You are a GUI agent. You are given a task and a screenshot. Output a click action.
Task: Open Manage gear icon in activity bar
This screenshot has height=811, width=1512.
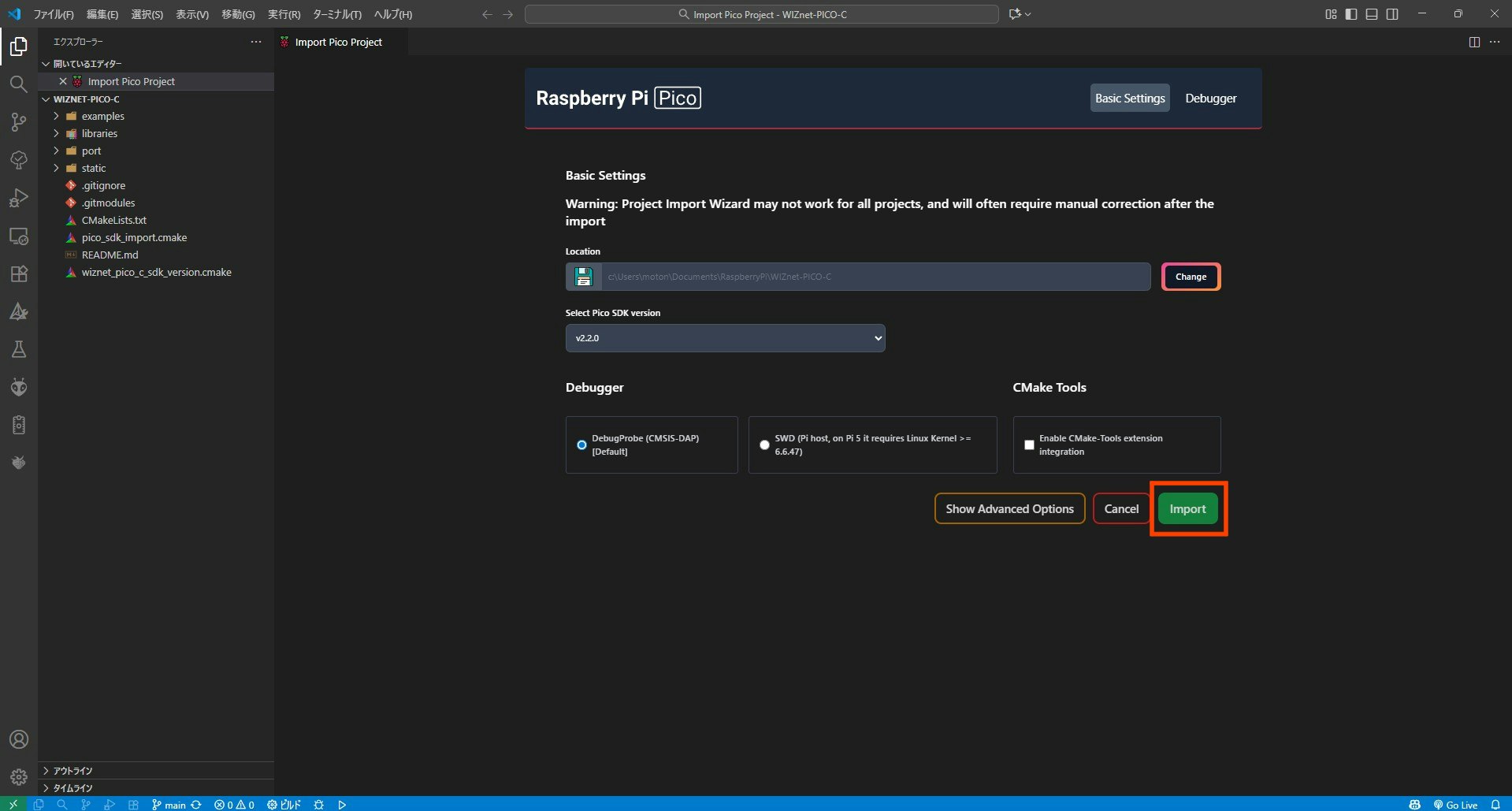19,777
